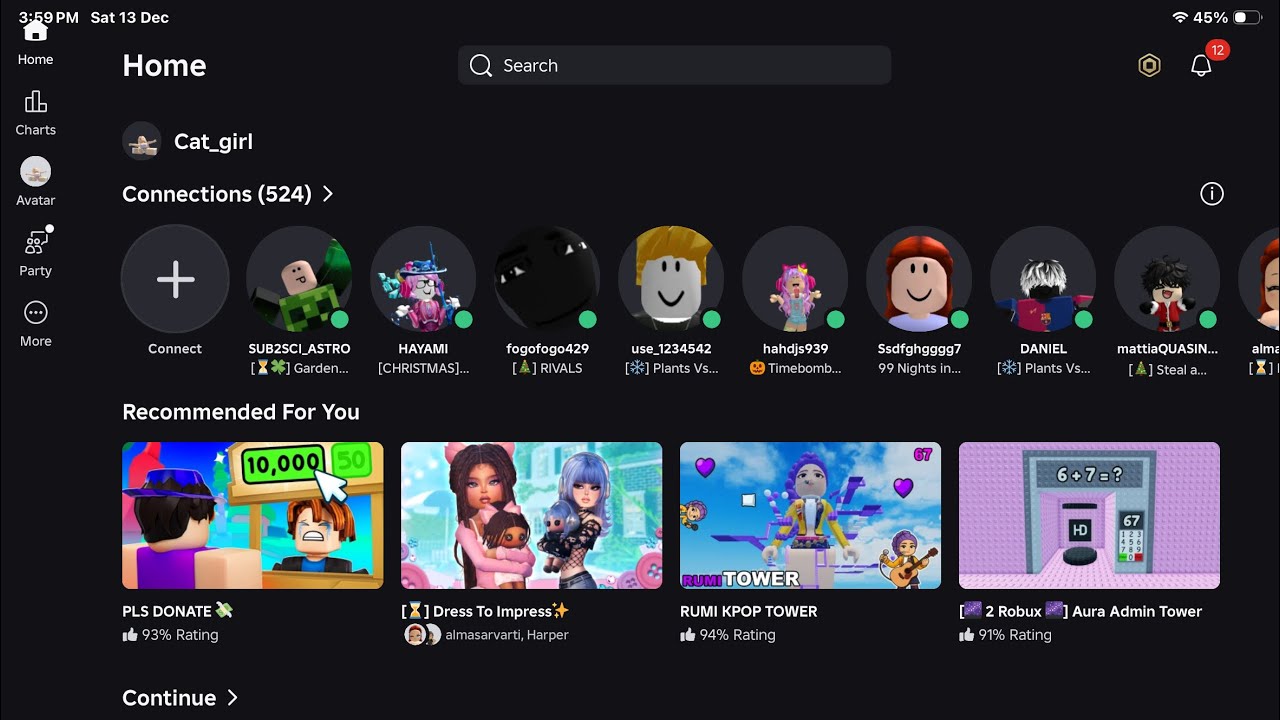
Task: Open the Robux hexagon icon
Action: (1150, 66)
